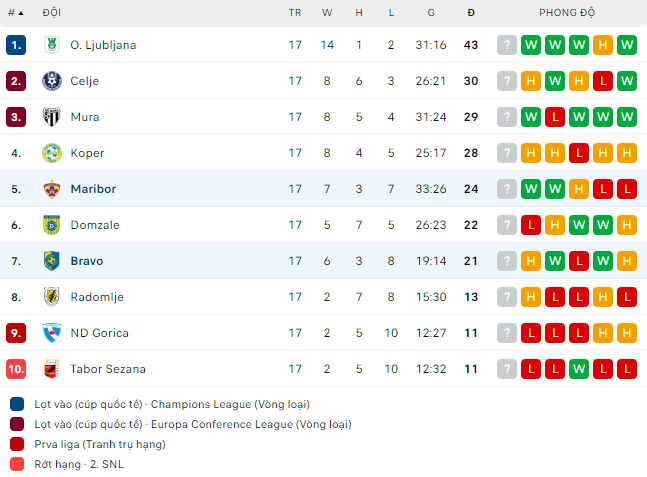Open the Maribor team link
This screenshot has height=477, width=647.
pyautogui.click(x=93, y=189)
